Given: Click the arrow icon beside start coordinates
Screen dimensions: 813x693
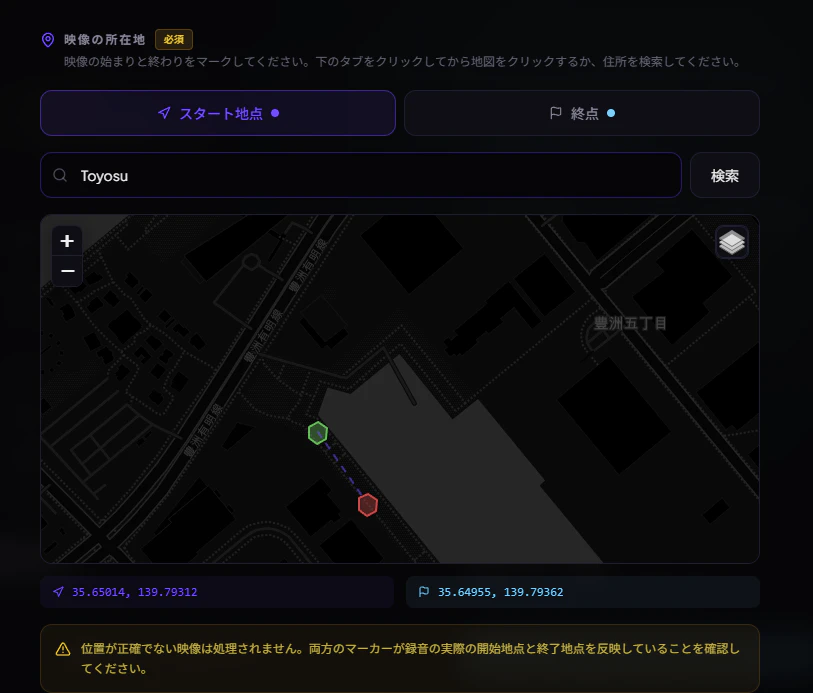Looking at the screenshot, I should [58, 591].
